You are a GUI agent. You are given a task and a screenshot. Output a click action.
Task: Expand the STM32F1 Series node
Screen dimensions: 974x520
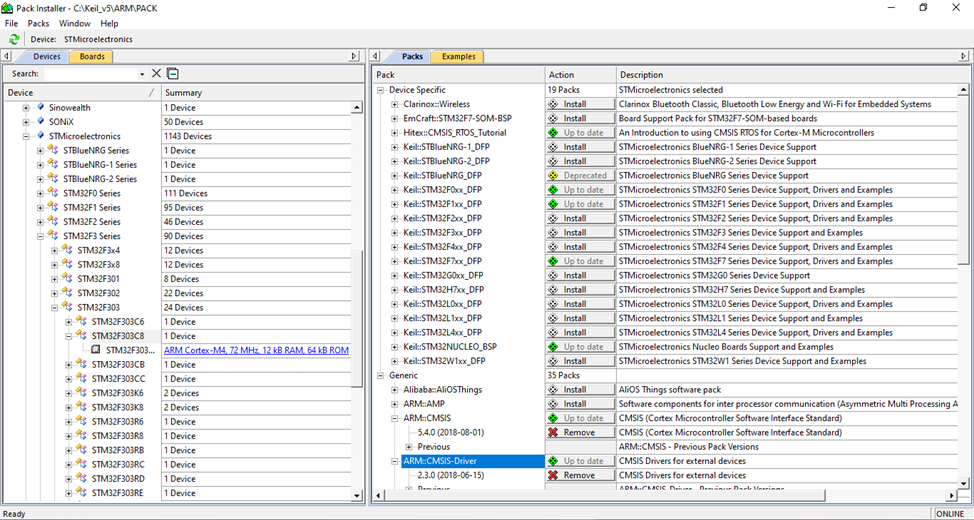click(x=40, y=208)
